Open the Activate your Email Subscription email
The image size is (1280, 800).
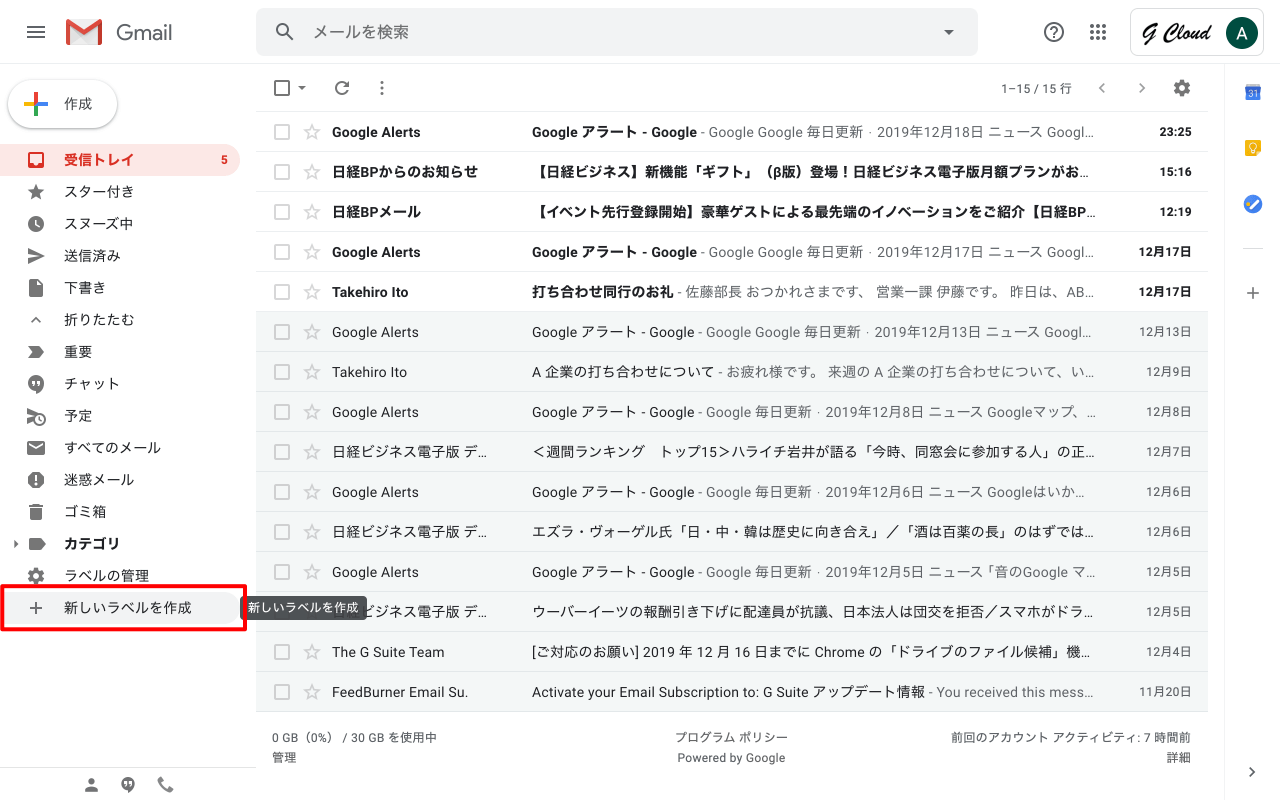[x=732, y=692]
